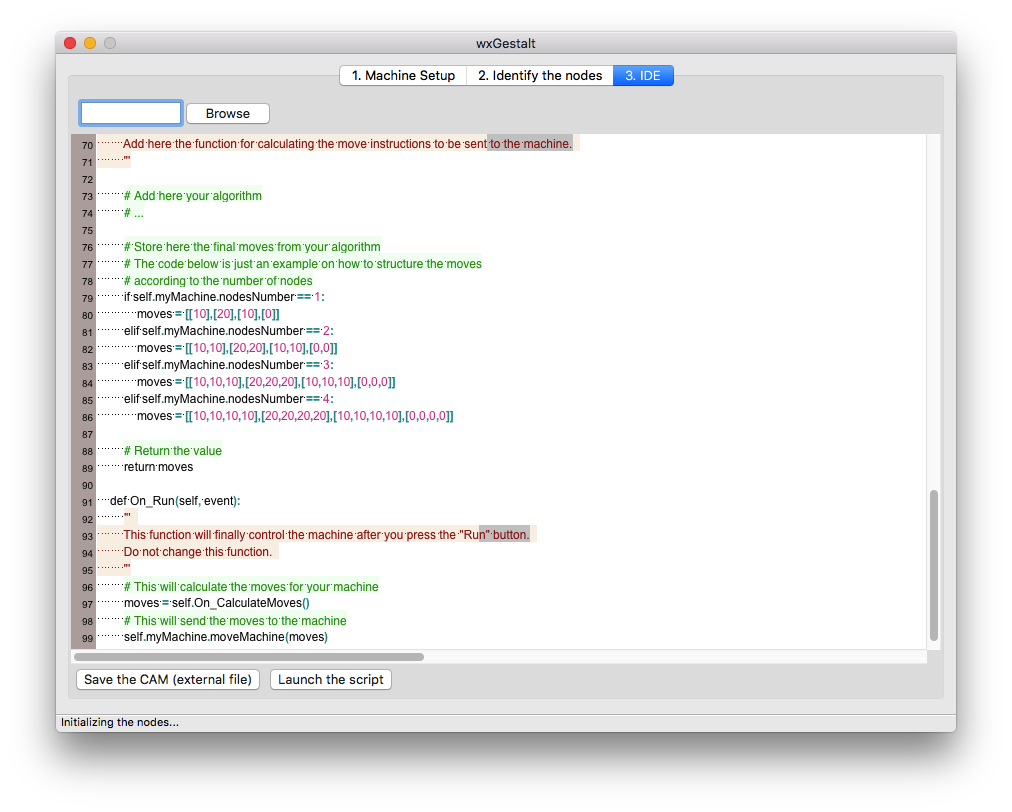Click the line 'def On_Run(self, event):'
The image size is (1012, 812).
point(175,501)
